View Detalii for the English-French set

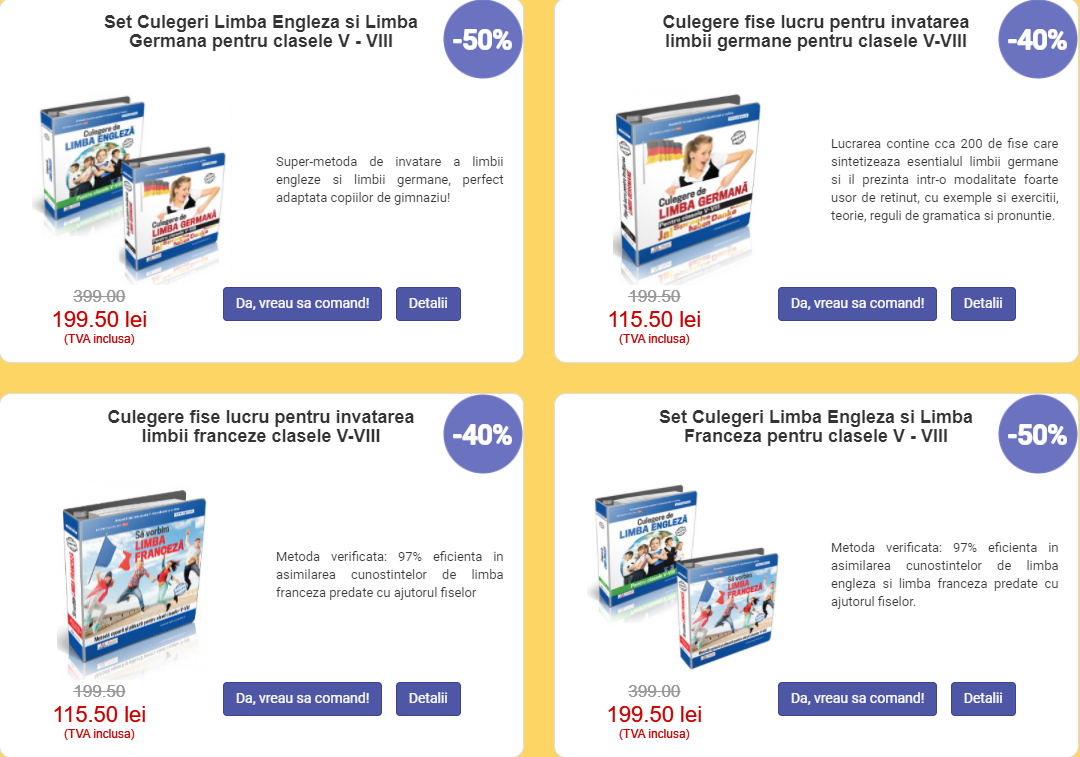(984, 698)
